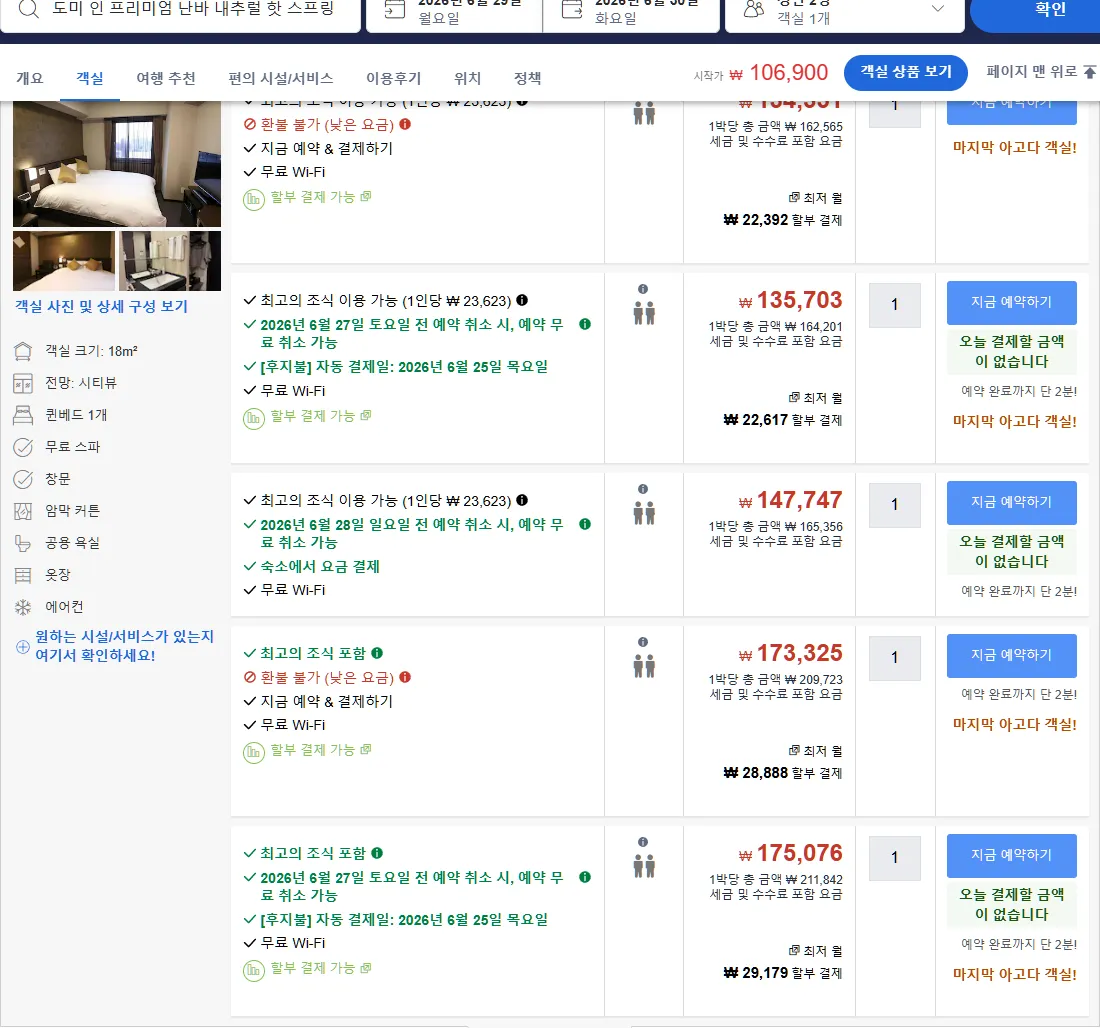Screen dimensions: 1100x1028
Task: Switch to the 편의 시설/서비스 tab
Action: pos(281,79)
